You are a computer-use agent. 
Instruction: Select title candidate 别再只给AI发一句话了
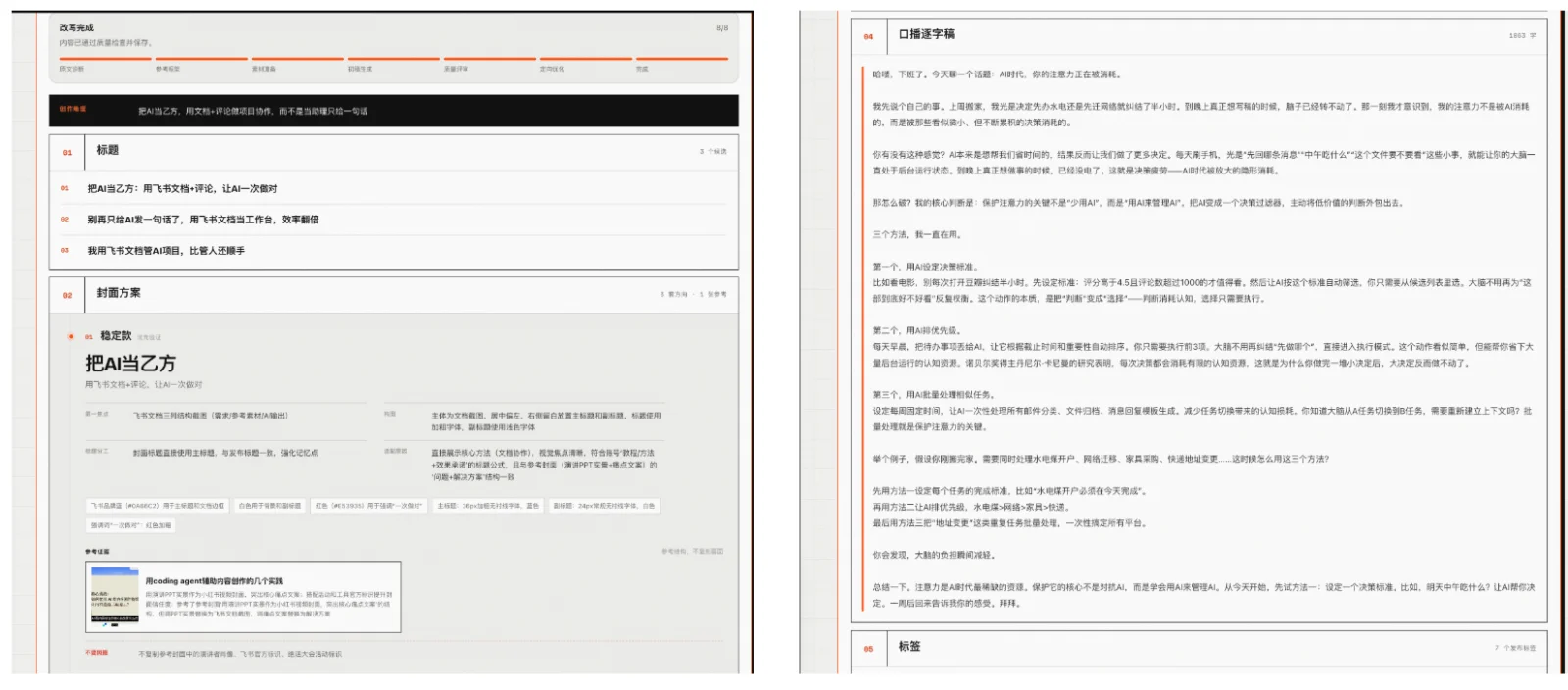(203, 220)
